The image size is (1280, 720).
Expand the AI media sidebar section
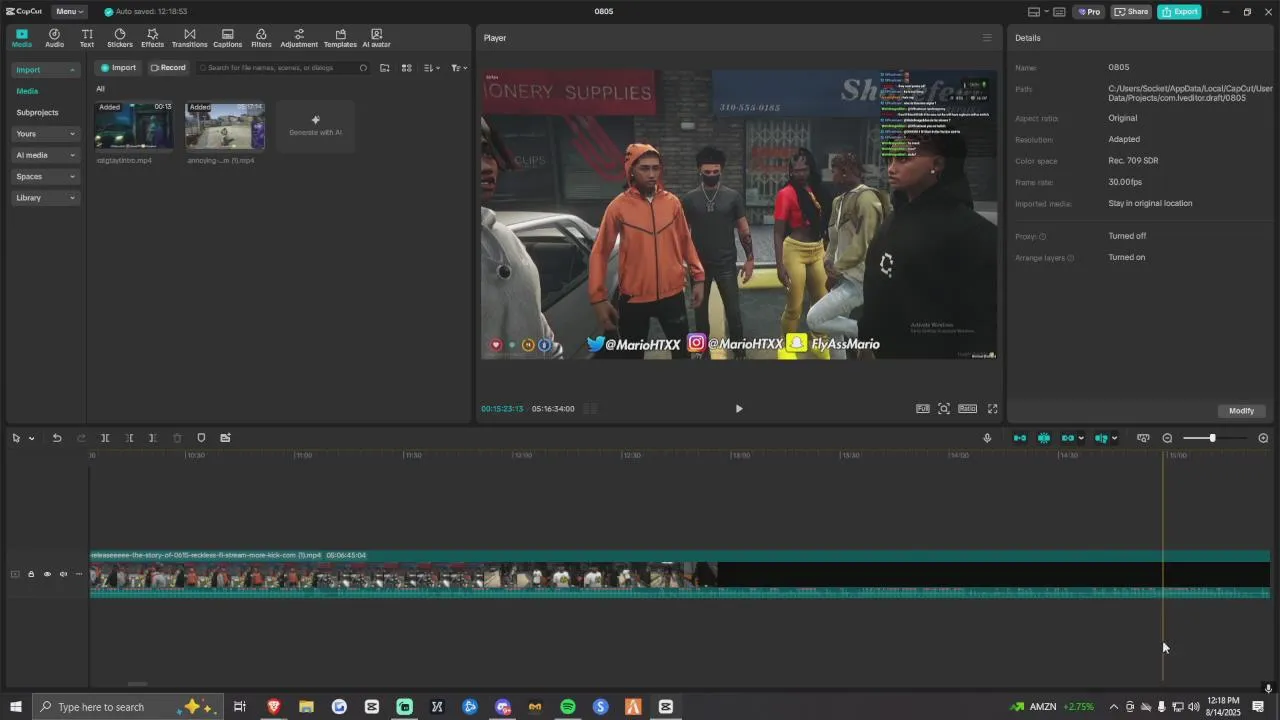click(x=45, y=155)
